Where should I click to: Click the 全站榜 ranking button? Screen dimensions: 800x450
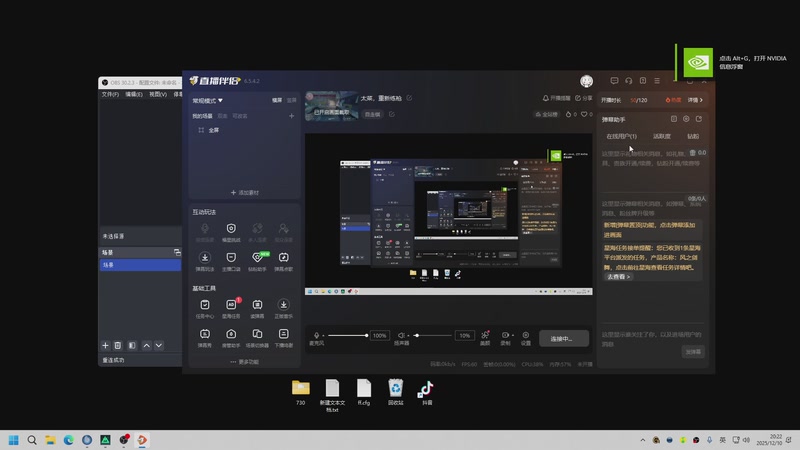[546, 114]
